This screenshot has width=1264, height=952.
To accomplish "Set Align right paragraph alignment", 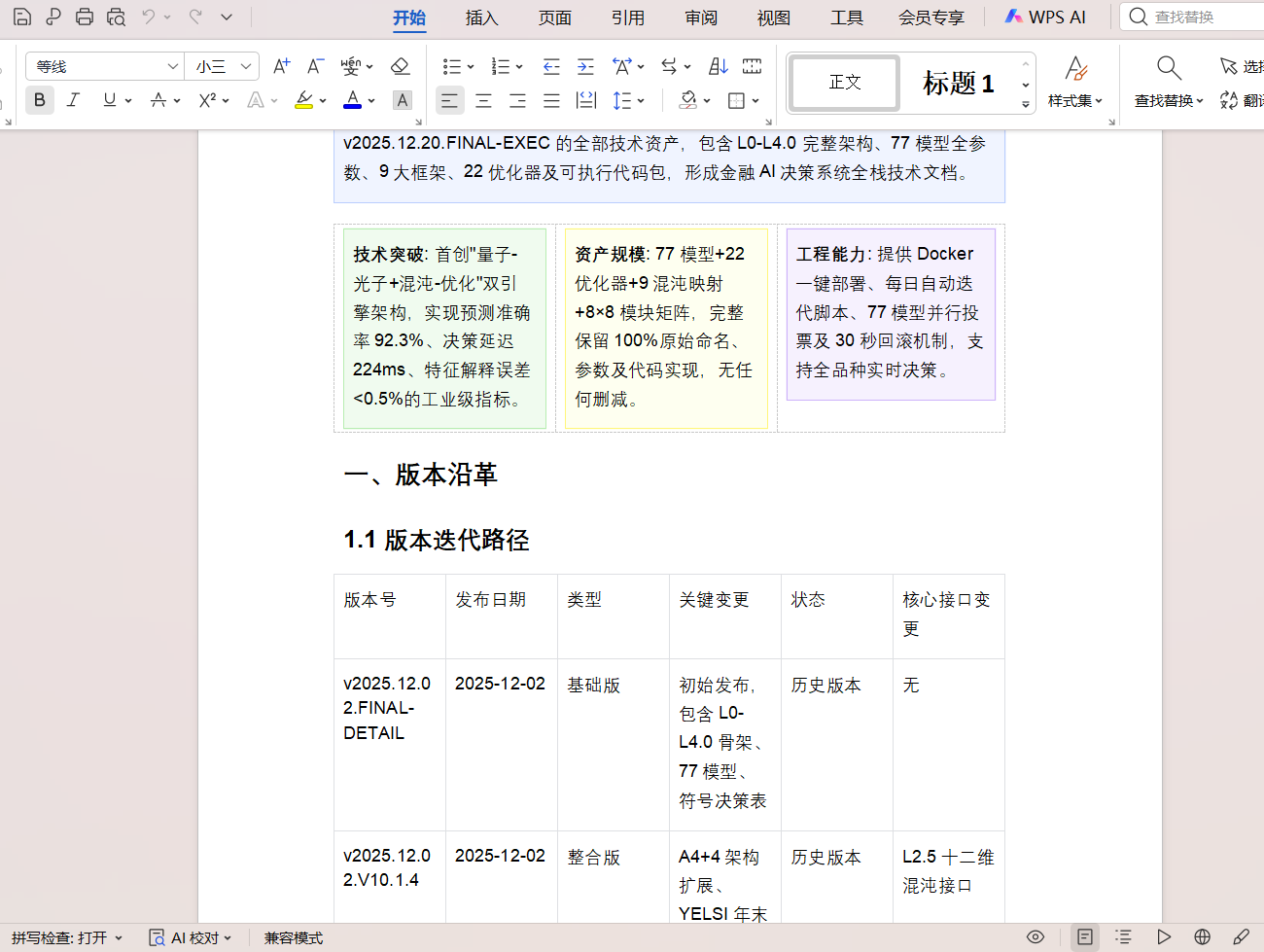I will tap(517, 100).
